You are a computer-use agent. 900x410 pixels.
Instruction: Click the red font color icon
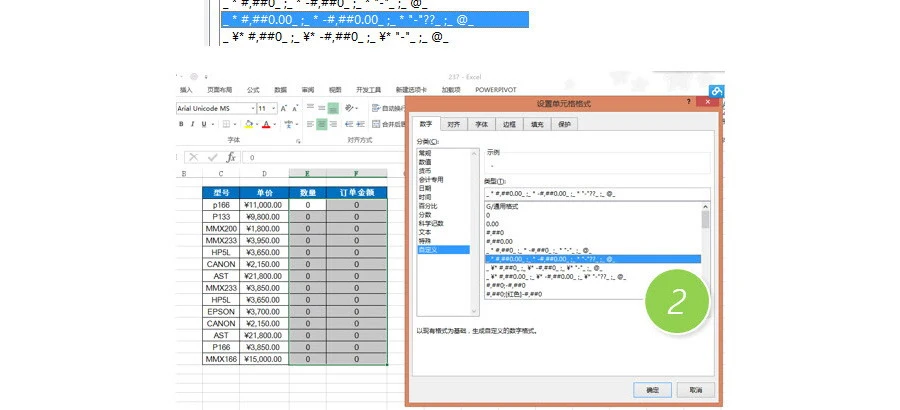point(266,124)
